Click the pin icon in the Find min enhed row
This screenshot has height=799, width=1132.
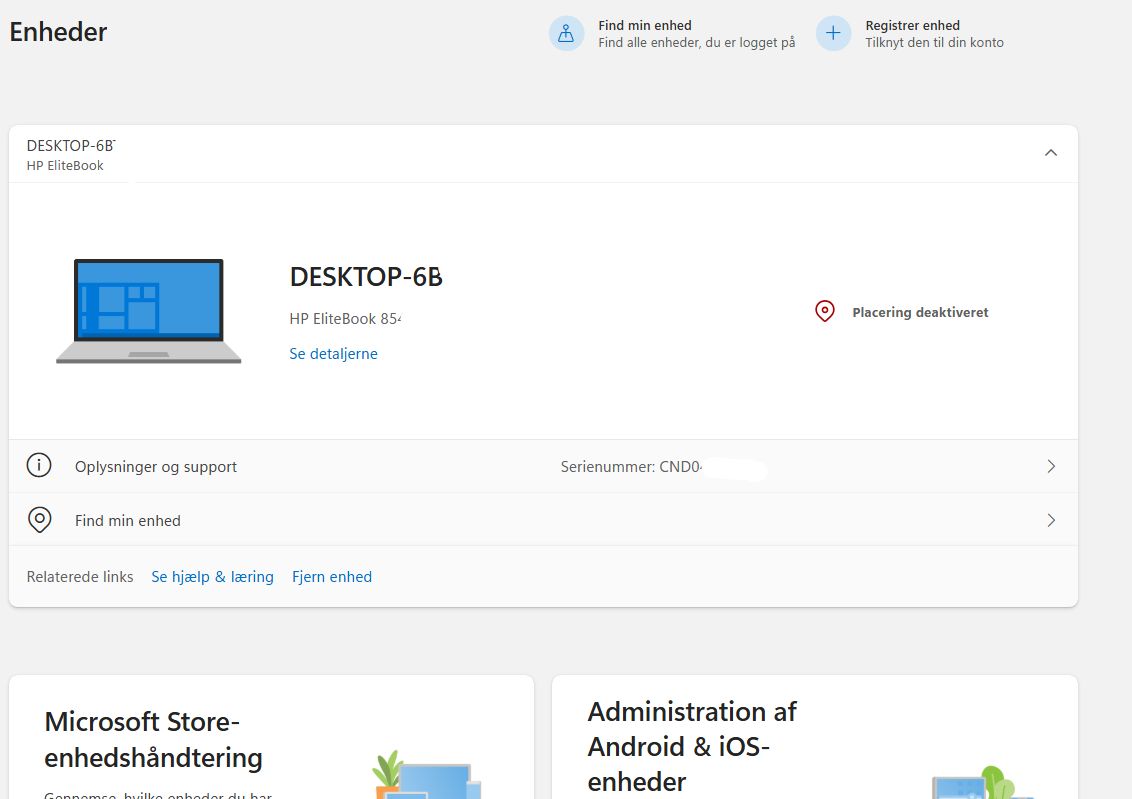40,520
